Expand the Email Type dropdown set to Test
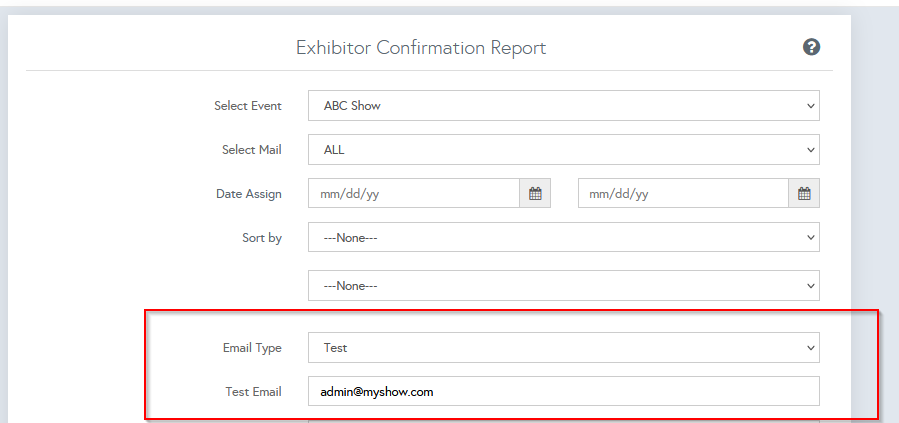Viewport: 899px width, 423px height. 563,348
